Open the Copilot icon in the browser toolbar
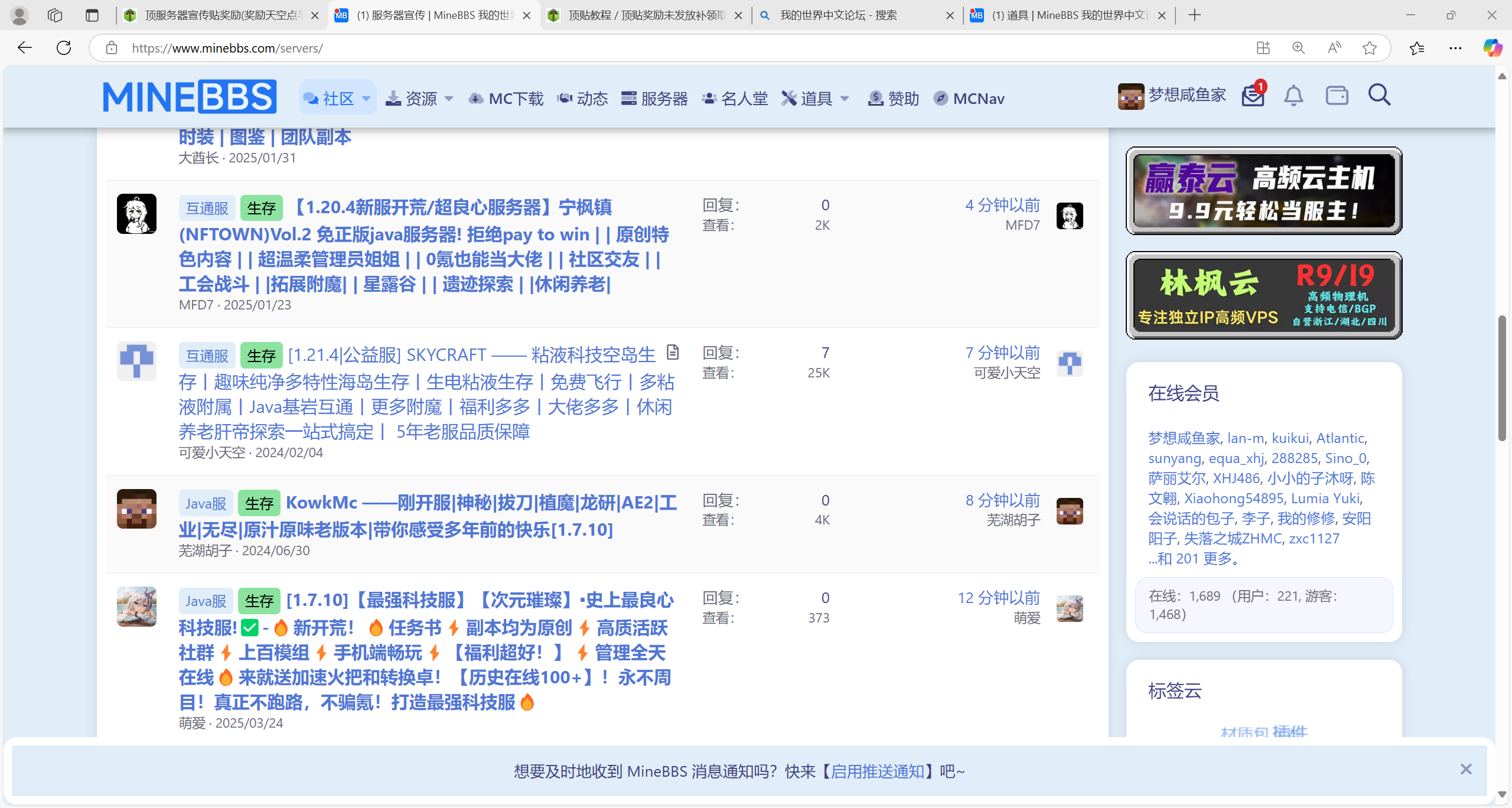The image size is (1512, 808). pyautogui.click(x=1493, y=48)
